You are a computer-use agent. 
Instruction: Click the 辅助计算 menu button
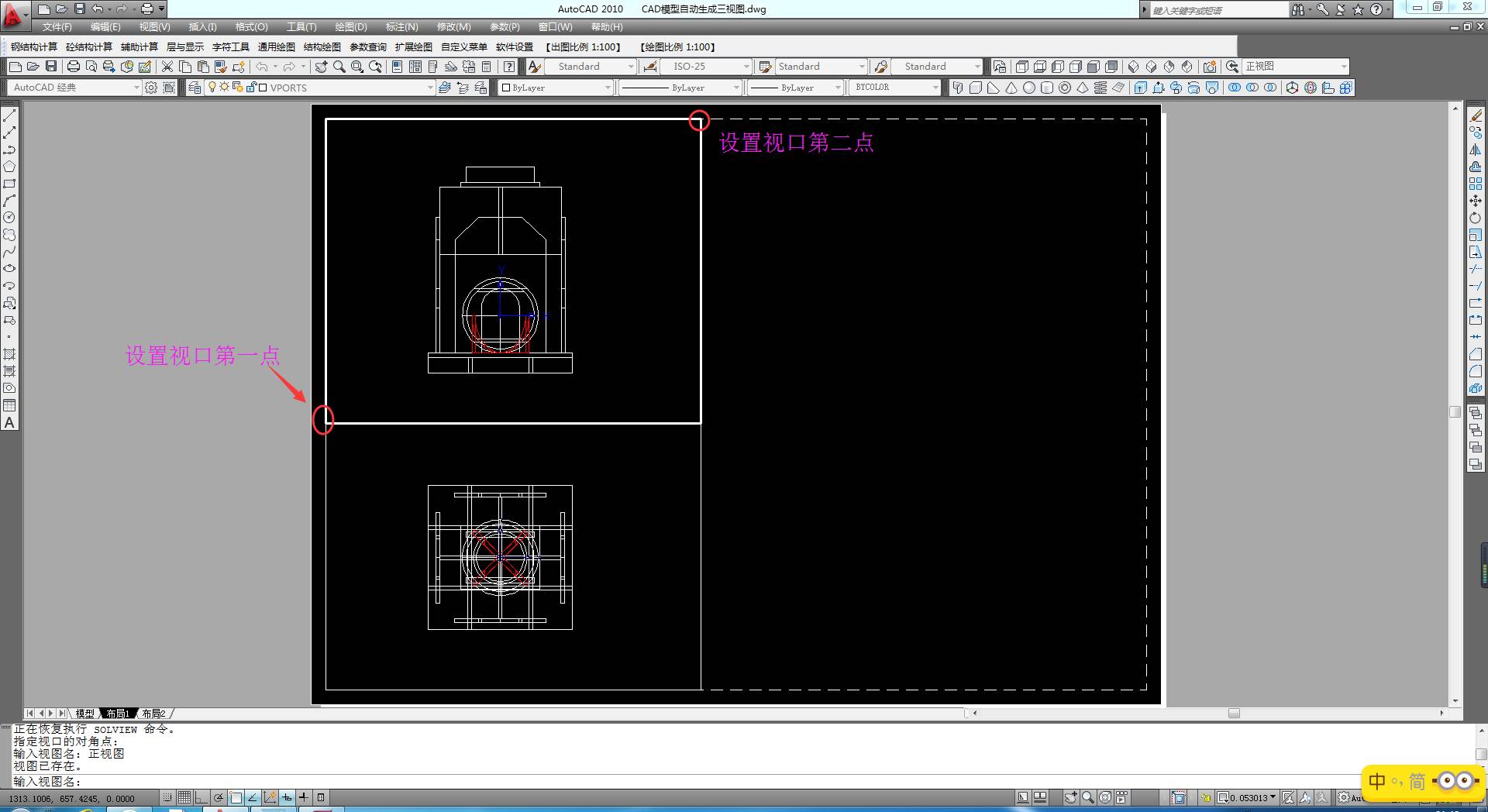[139, 47]
